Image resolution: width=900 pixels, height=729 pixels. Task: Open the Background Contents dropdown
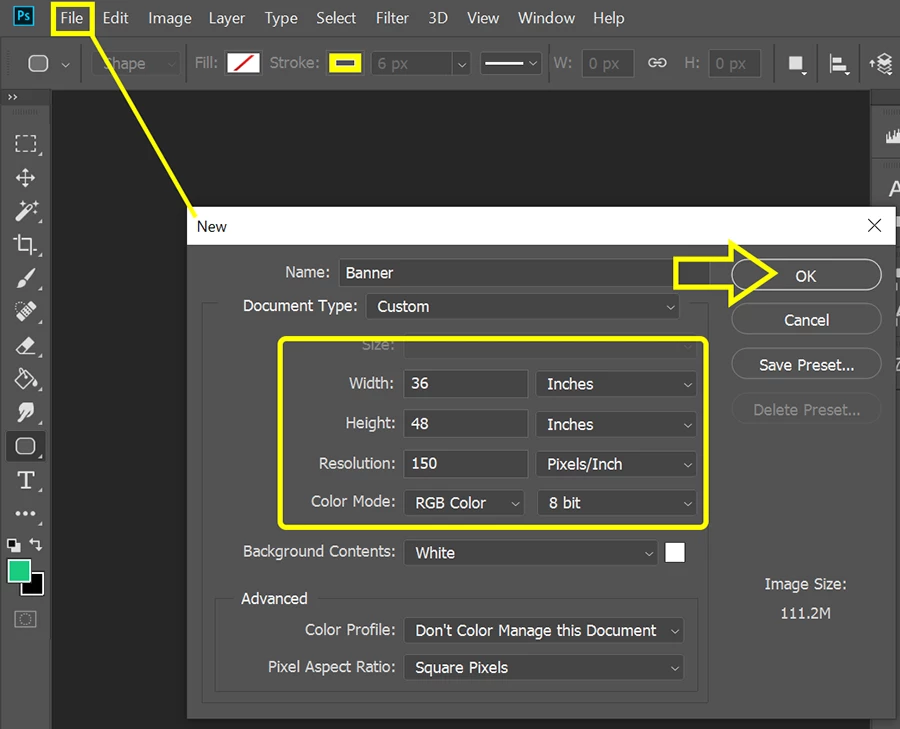(530, 553)
